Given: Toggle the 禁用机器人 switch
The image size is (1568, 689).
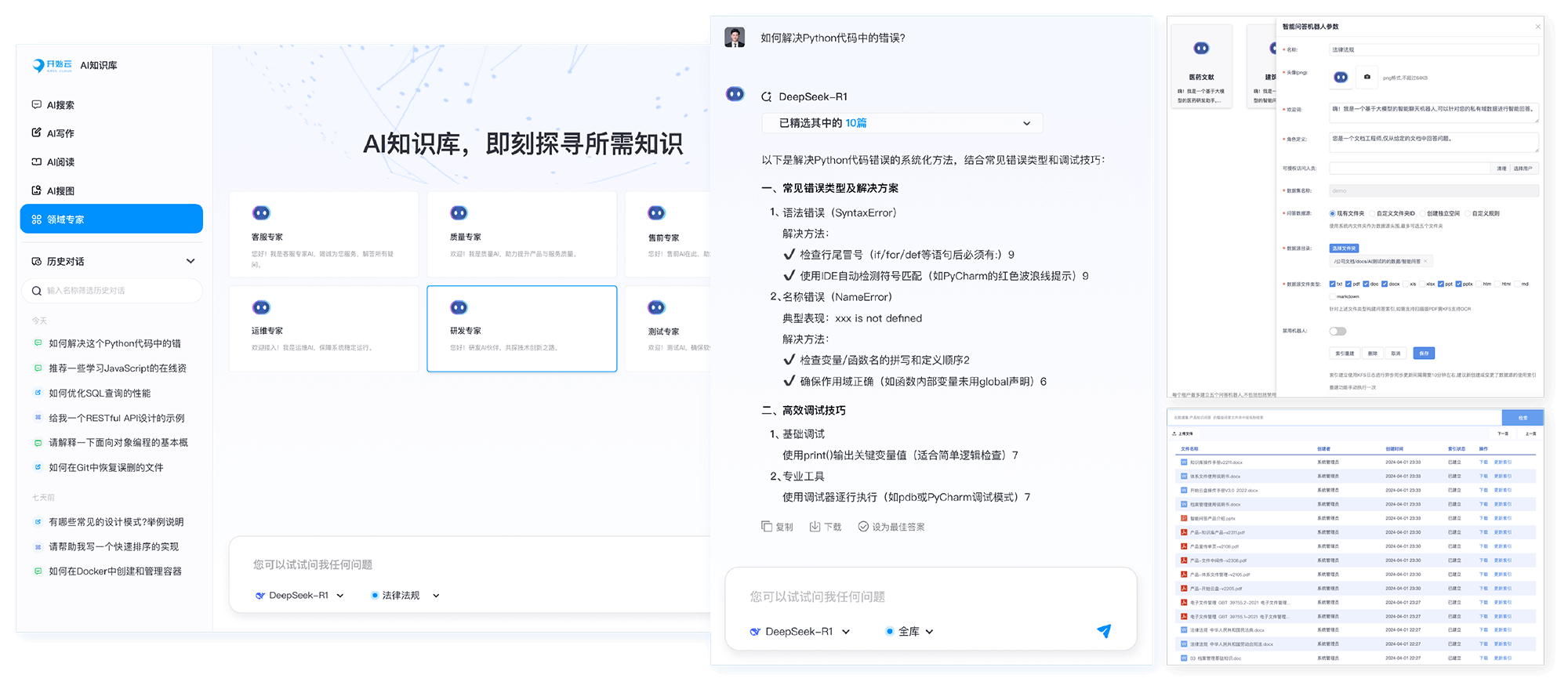Looking at the screenshot, I should click(1338, 331).
